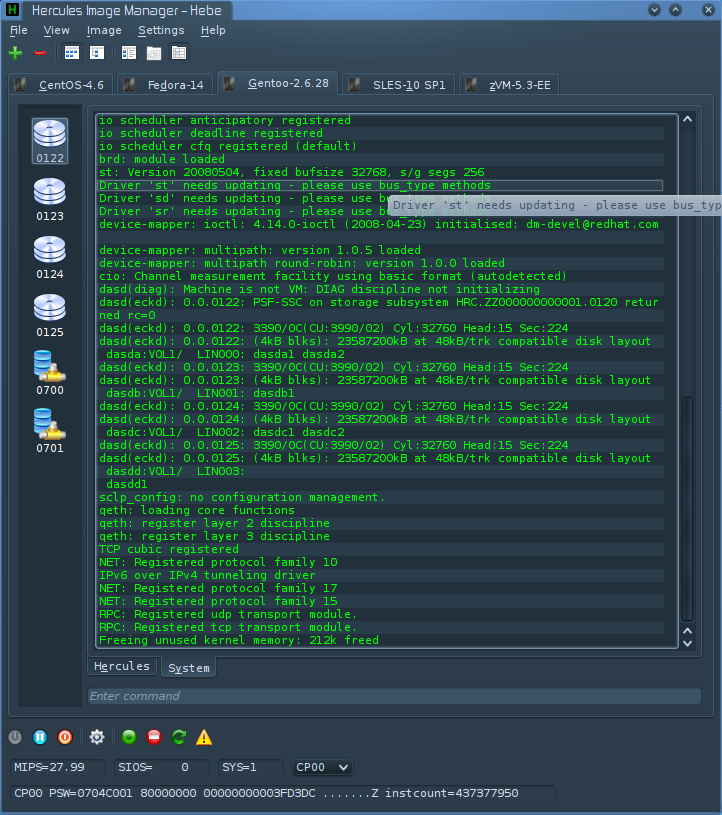The width and height of the screenshot is (722, 815).
Task: Click the red power off icon
Action: (65, 737)
